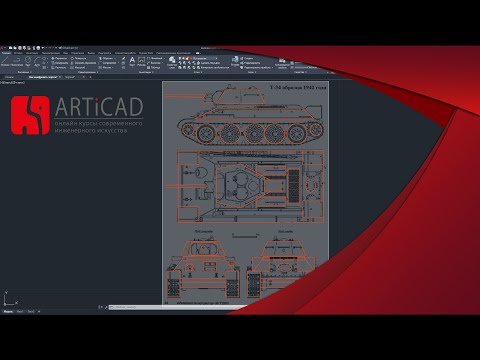This screenshot has width=480, height=360.
Task: Click the plus button for new drawing tab
Action: (90, 77)
